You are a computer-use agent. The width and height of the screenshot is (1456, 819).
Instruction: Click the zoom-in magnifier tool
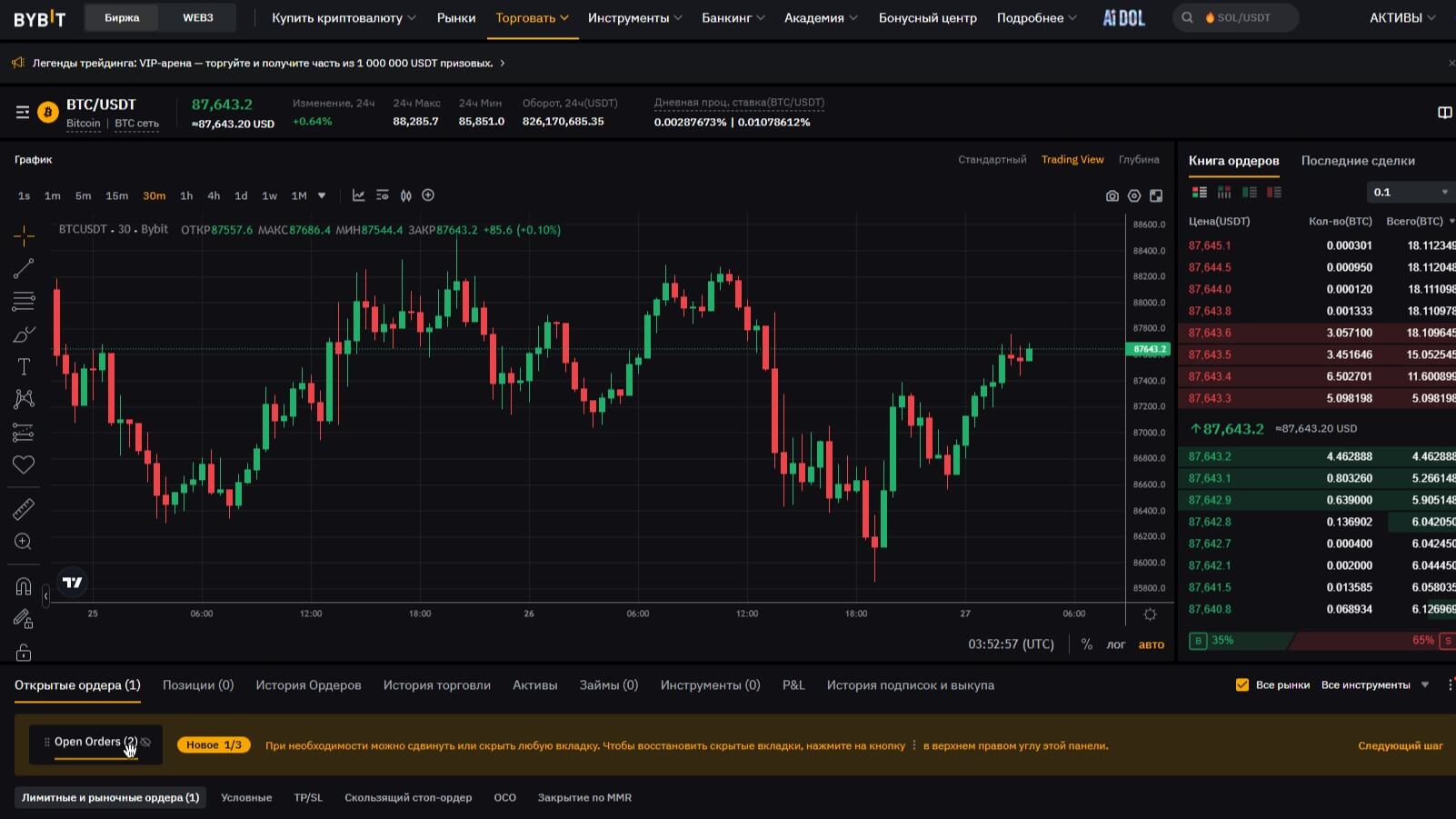click(24, 543)
